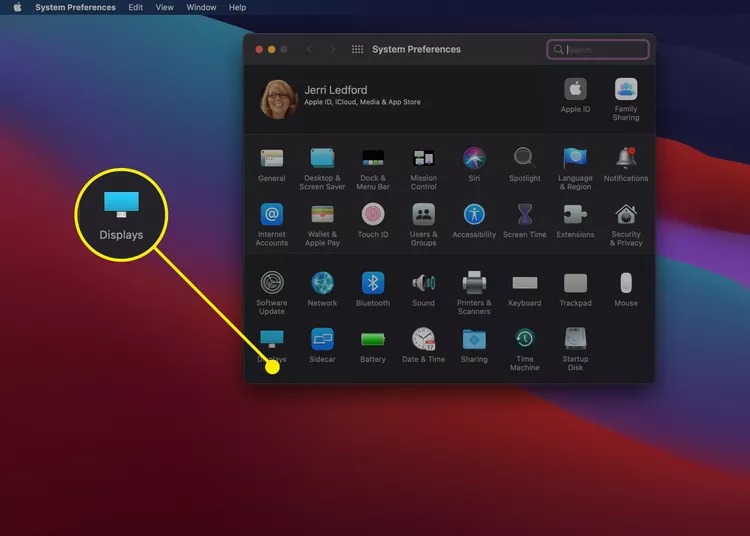Click the Jerri Ledford account name
This screenshot has width=750, height=536.
pyautogui.click(x=336, y=90)
